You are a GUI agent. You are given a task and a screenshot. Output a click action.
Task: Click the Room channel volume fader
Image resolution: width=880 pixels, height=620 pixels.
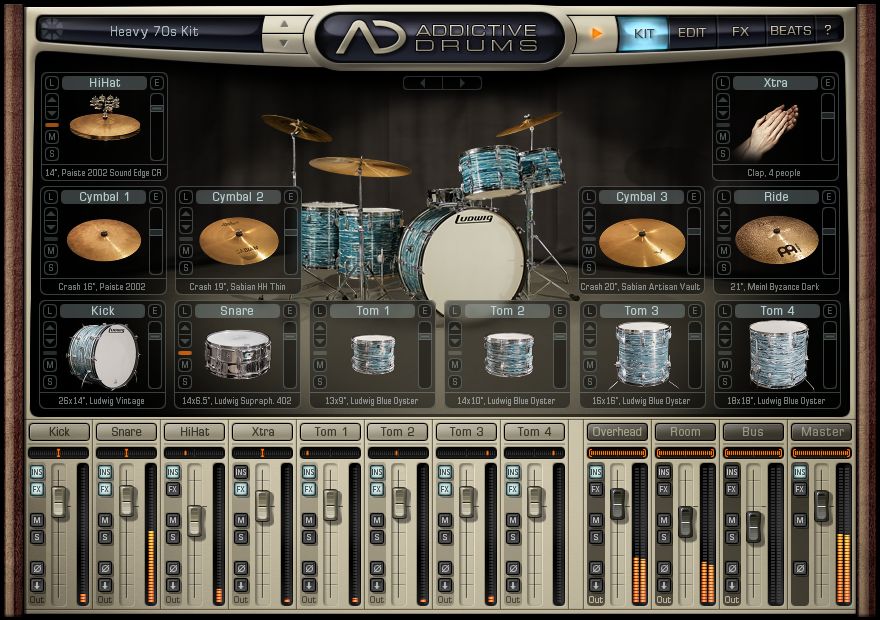click(686, 520)
